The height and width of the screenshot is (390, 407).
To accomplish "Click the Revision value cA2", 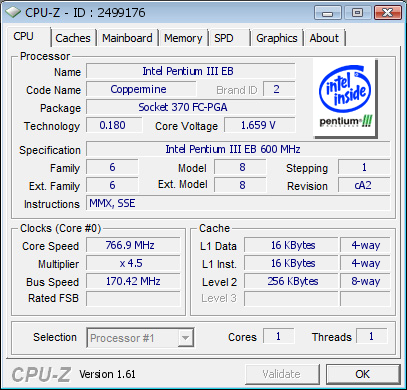I will point(364,185).
